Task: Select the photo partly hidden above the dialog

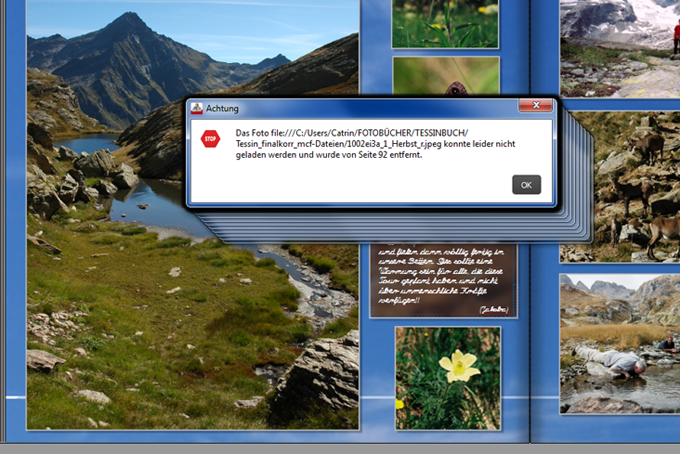Action: (446, 75)
